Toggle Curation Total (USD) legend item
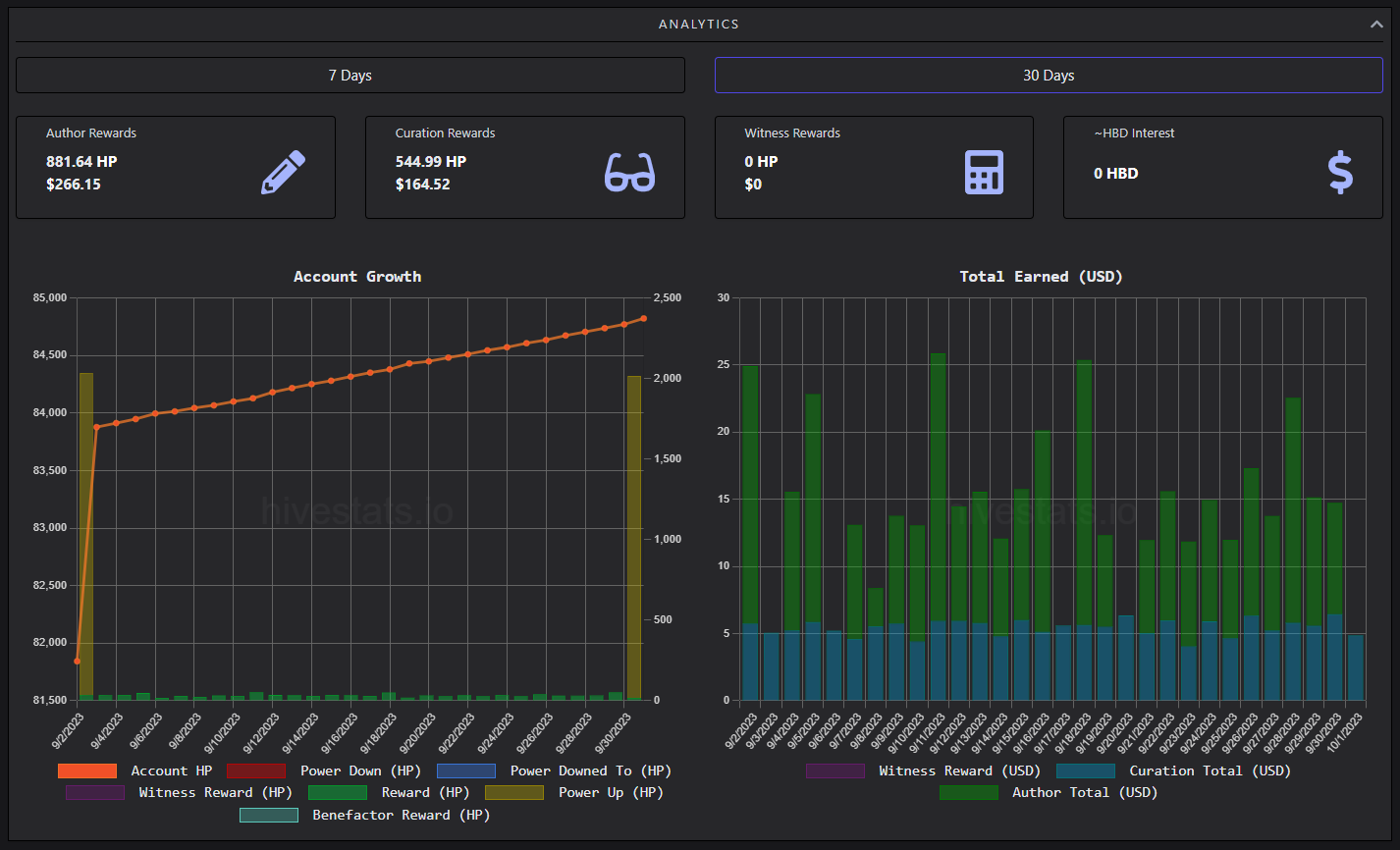 [x=1173, y=771]
